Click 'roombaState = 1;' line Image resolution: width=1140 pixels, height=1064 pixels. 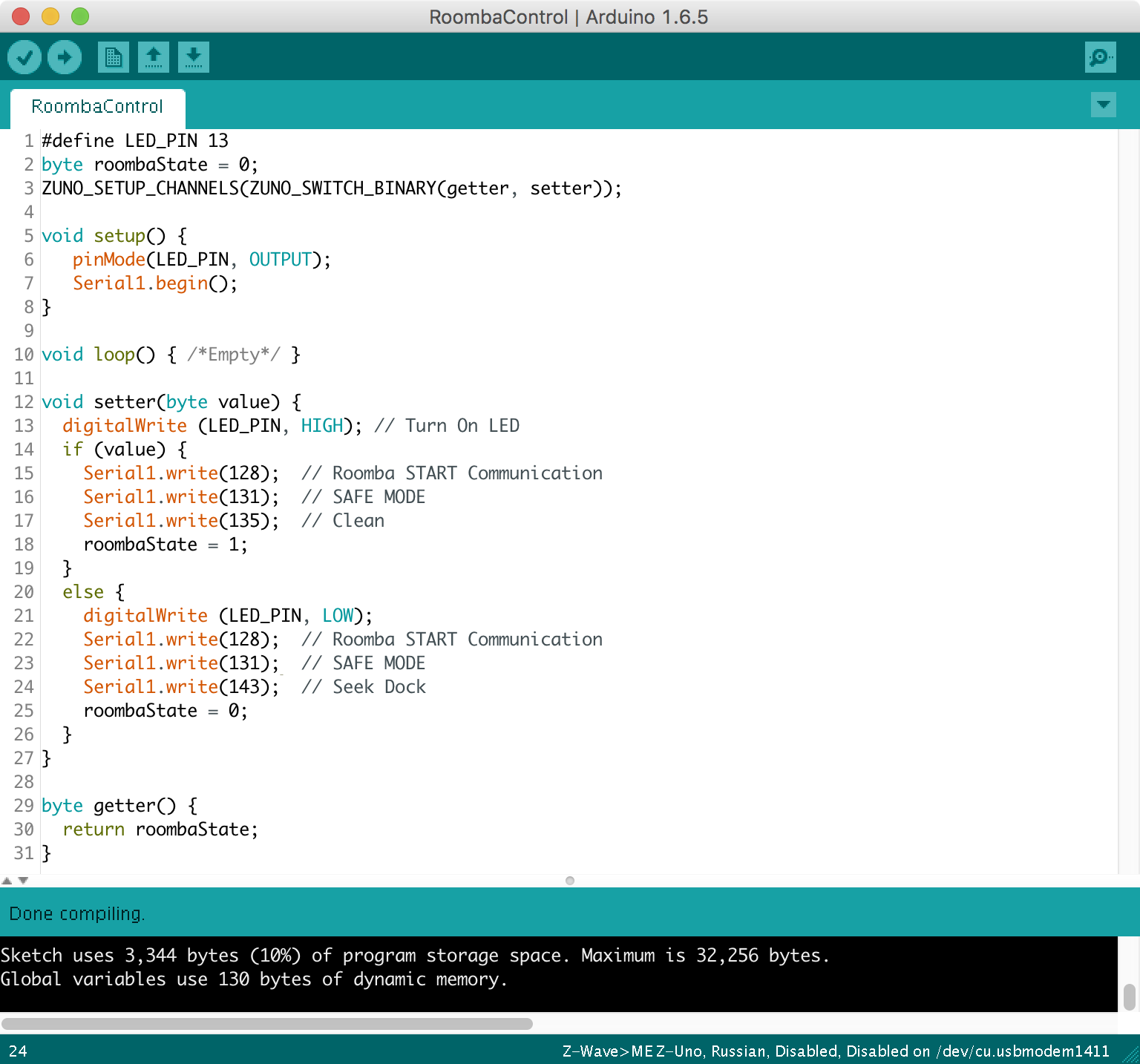point(166,545)
